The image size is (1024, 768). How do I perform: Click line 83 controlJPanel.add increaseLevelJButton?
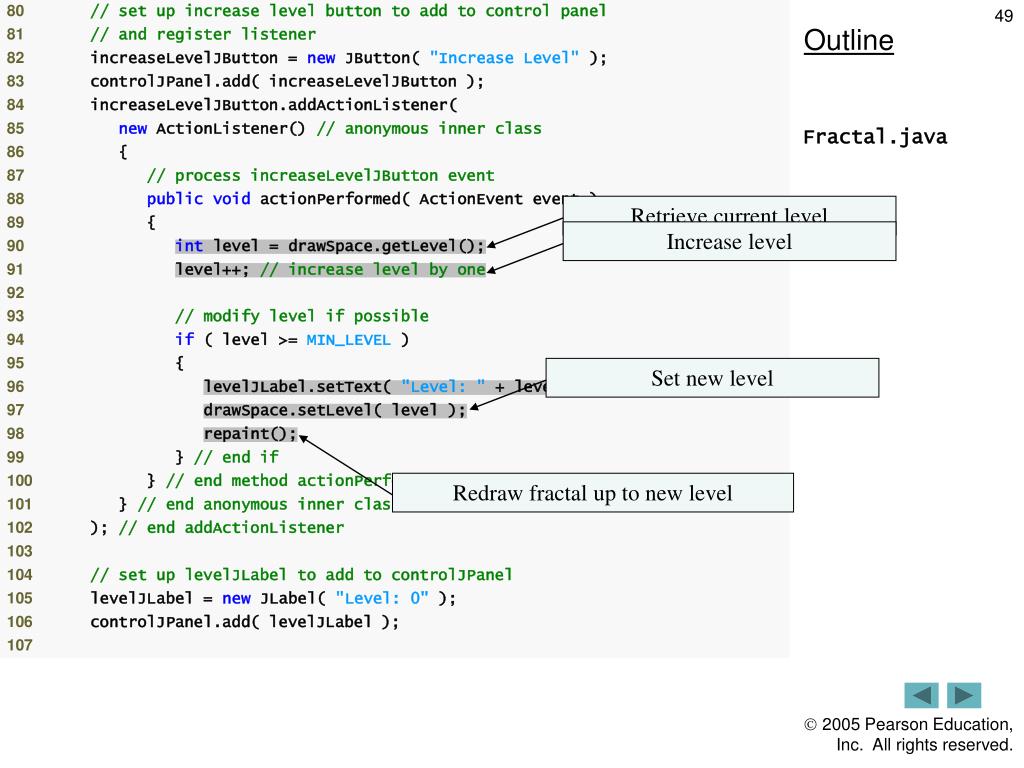click(x=287, y=82)
